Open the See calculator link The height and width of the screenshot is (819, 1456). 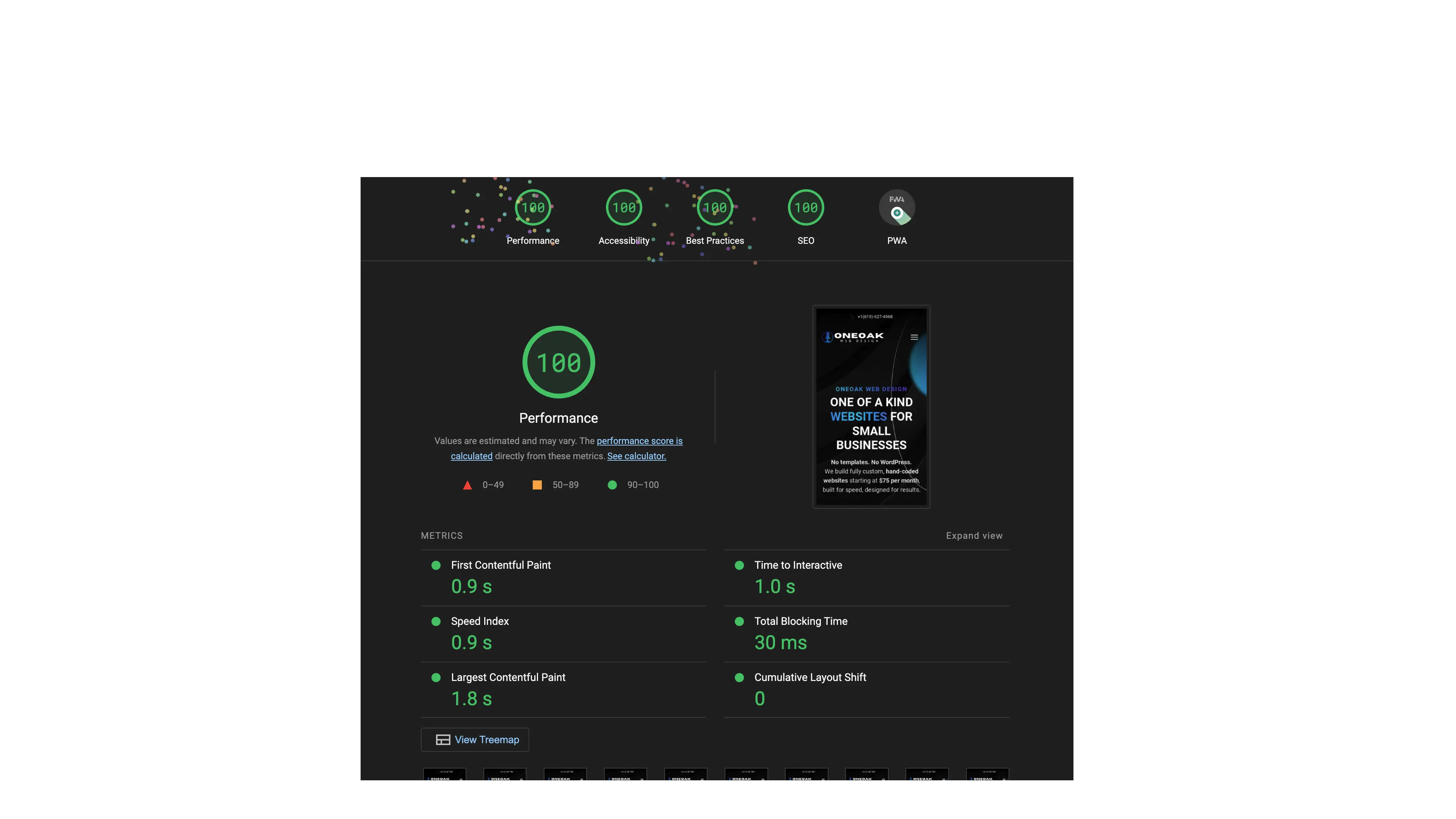point(637,456)
